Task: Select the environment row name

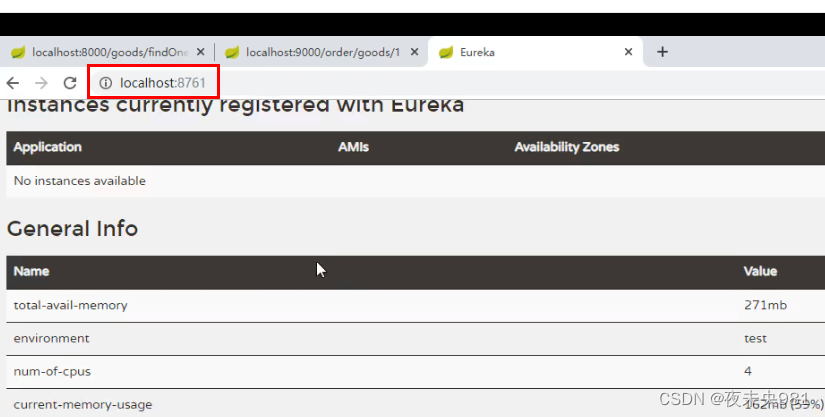Action: tap(52, 338)
